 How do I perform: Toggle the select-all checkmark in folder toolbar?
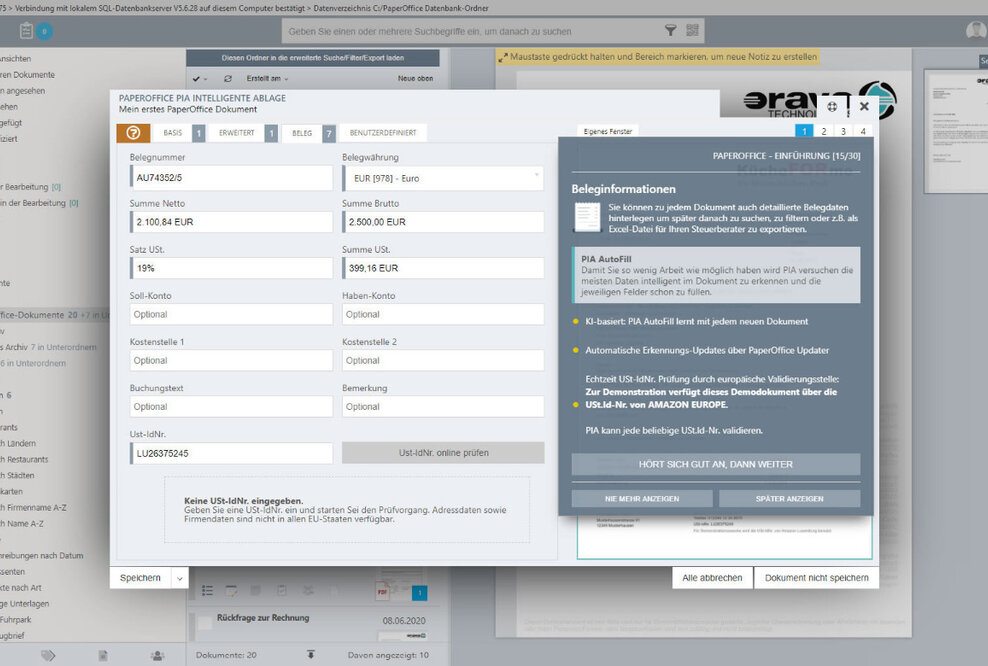[x=195, y=78]
